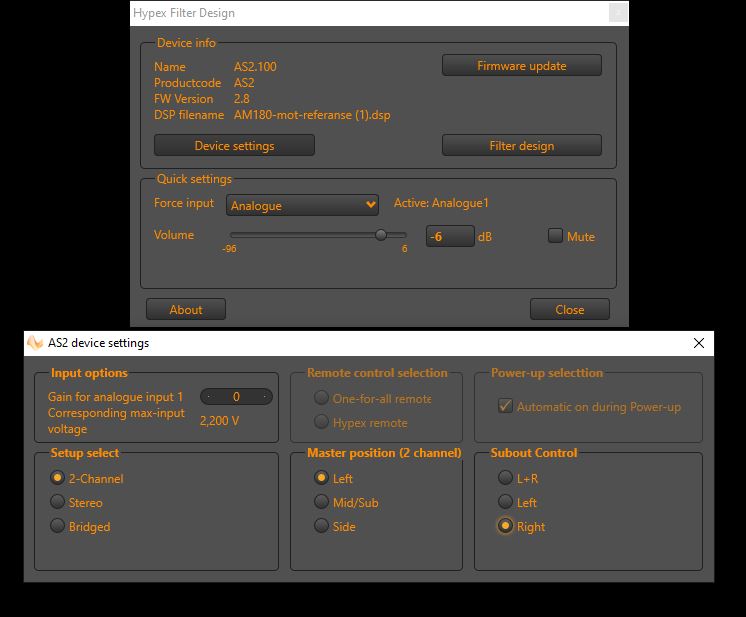Select 2-Channel setup option
This screenshot has height=617, width=746.
point(57,478)
